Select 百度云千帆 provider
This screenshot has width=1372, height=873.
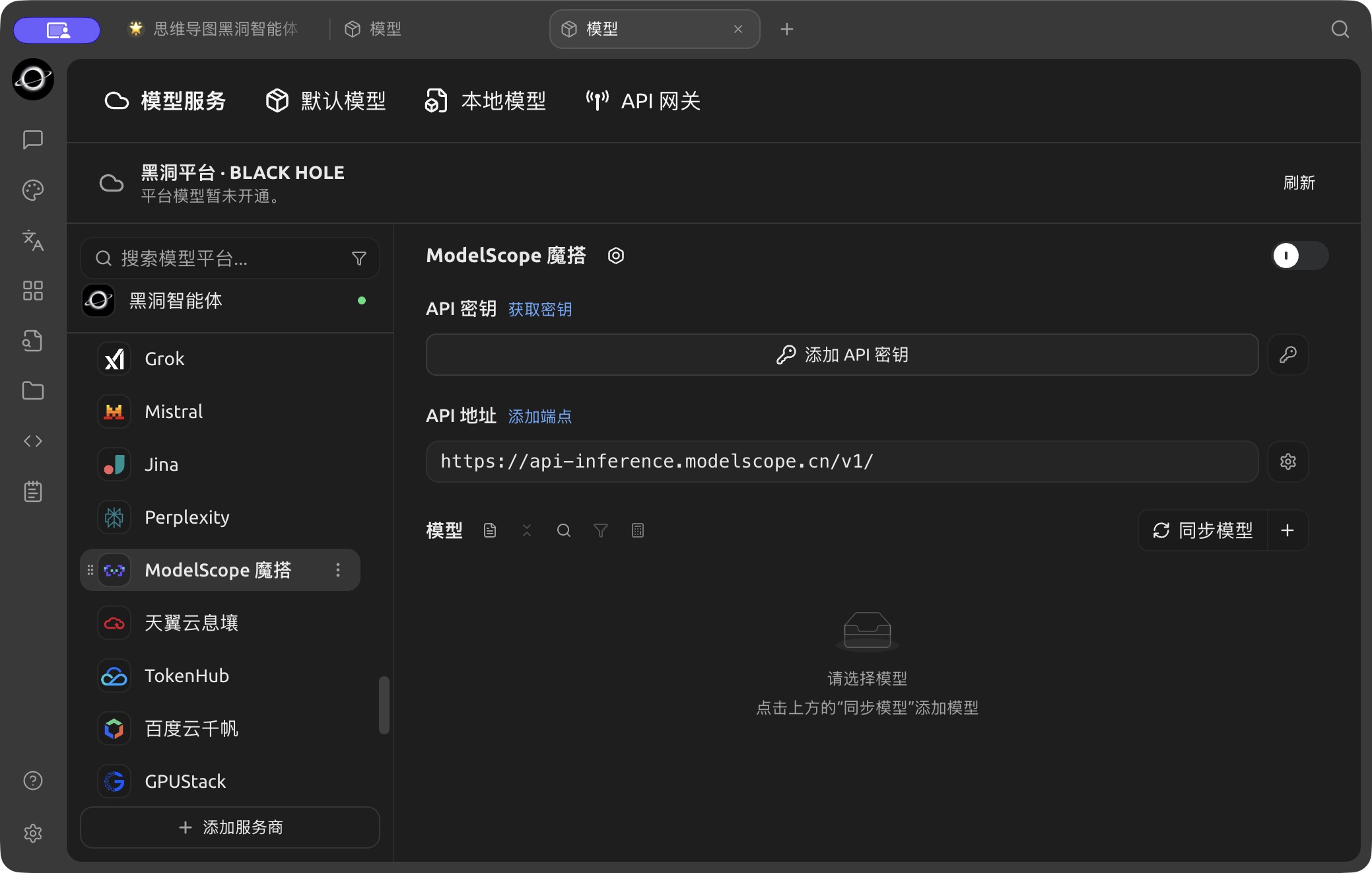pos(220,728)
